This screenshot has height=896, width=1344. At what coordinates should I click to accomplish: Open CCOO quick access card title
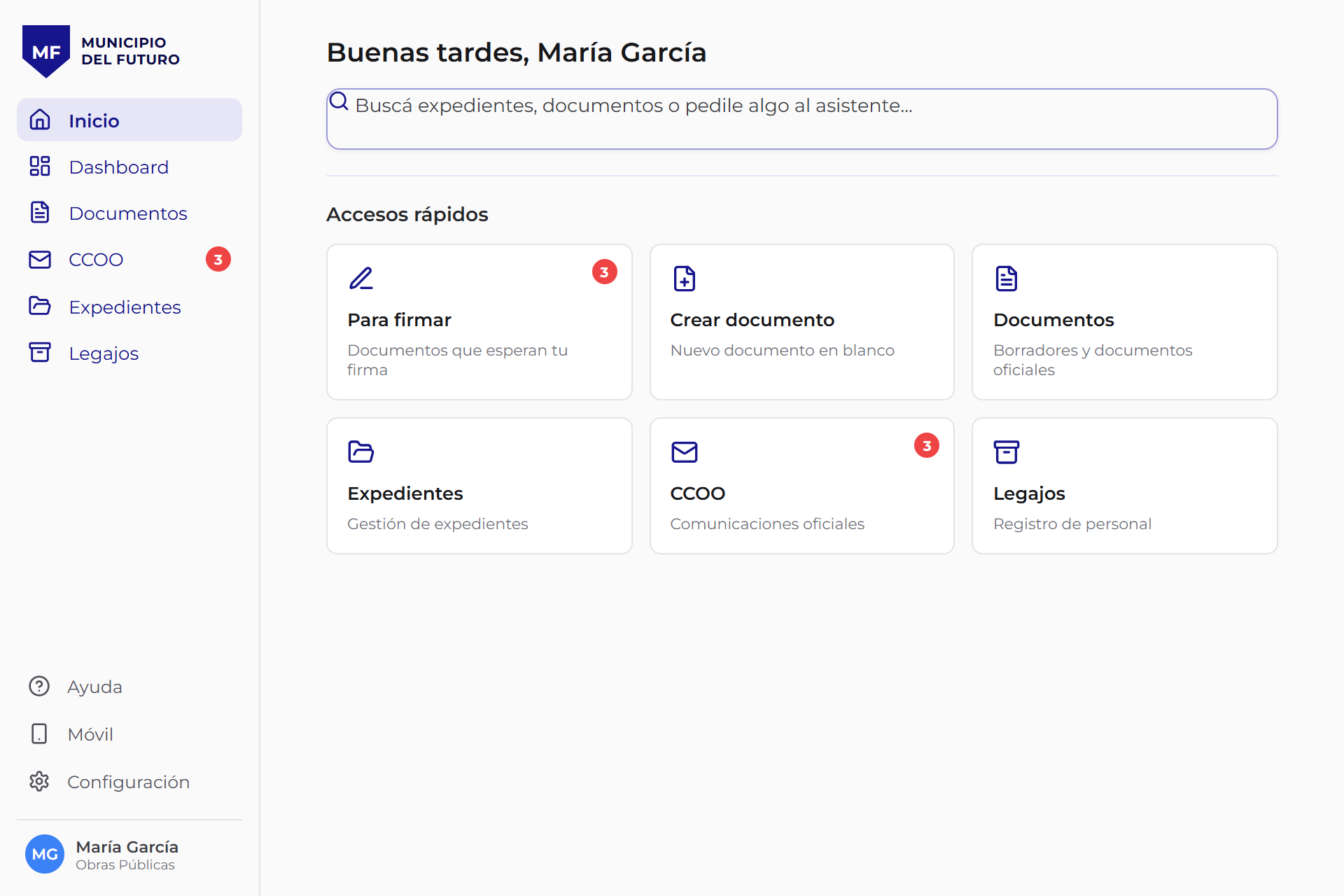tap(698, 493)
